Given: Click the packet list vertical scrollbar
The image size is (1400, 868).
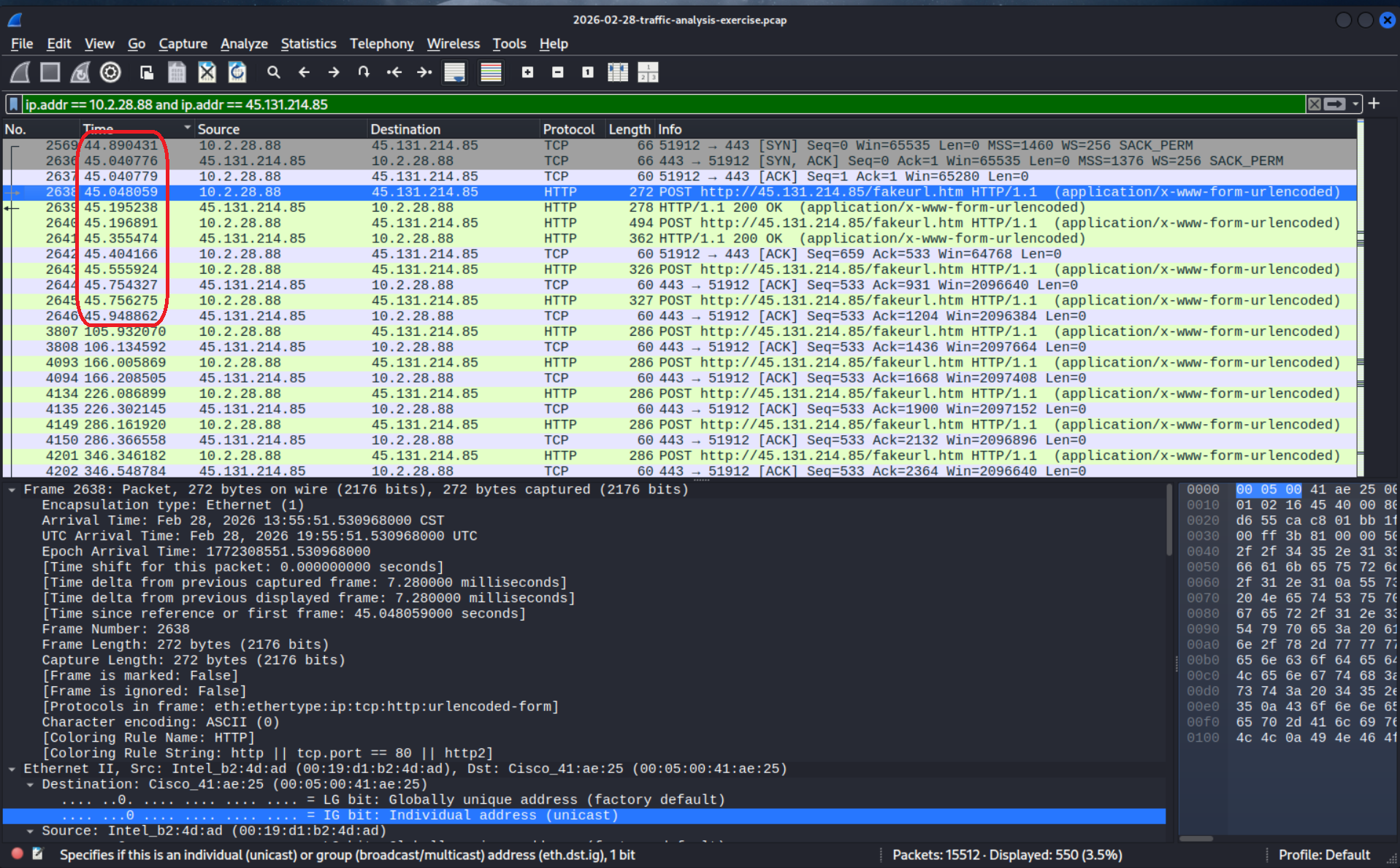Looking at the screenshot, I should coord(1361,299).
